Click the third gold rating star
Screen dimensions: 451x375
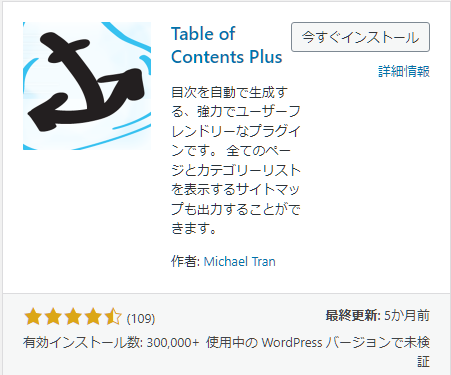73,317
